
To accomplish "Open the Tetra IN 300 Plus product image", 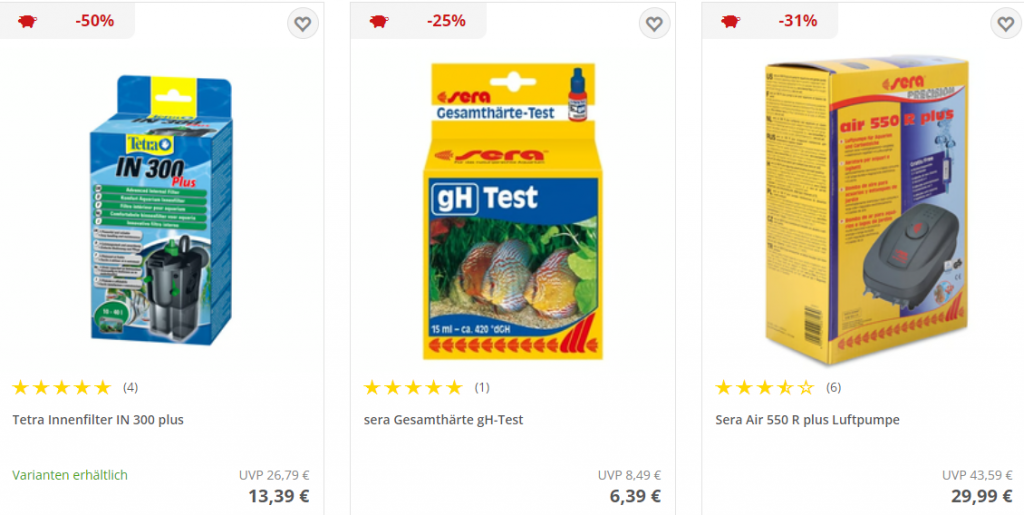I will tap(161, 210).
